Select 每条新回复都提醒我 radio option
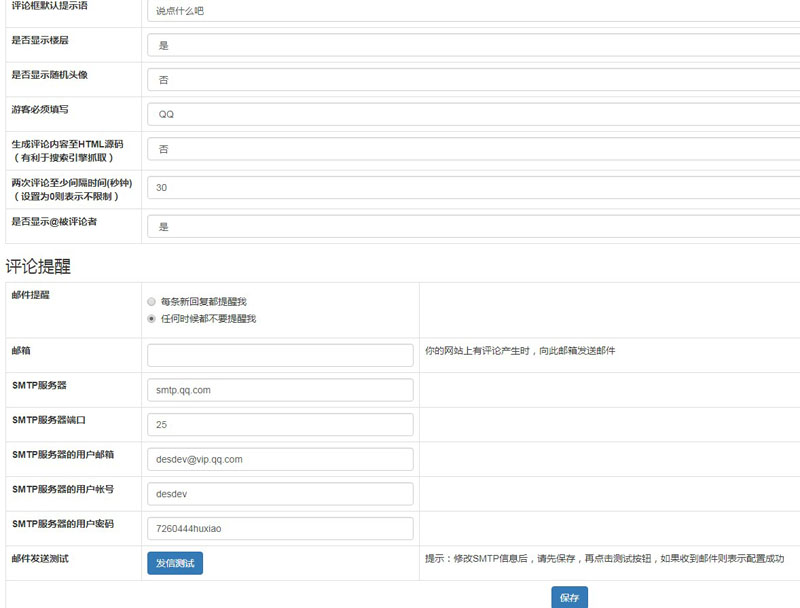800x608 pixels. pos(151,302)
